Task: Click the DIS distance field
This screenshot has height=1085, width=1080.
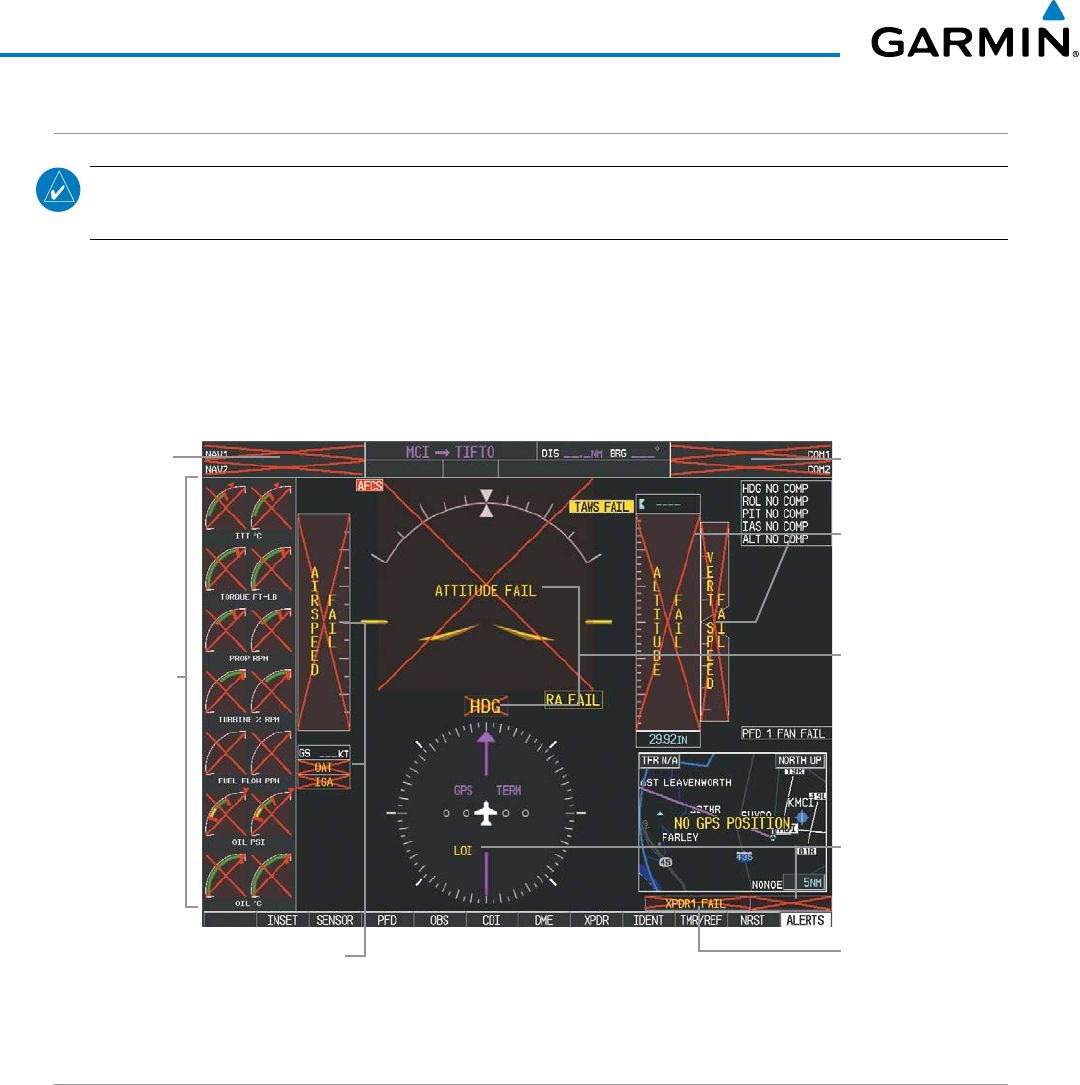Action: tap(571, 453)
